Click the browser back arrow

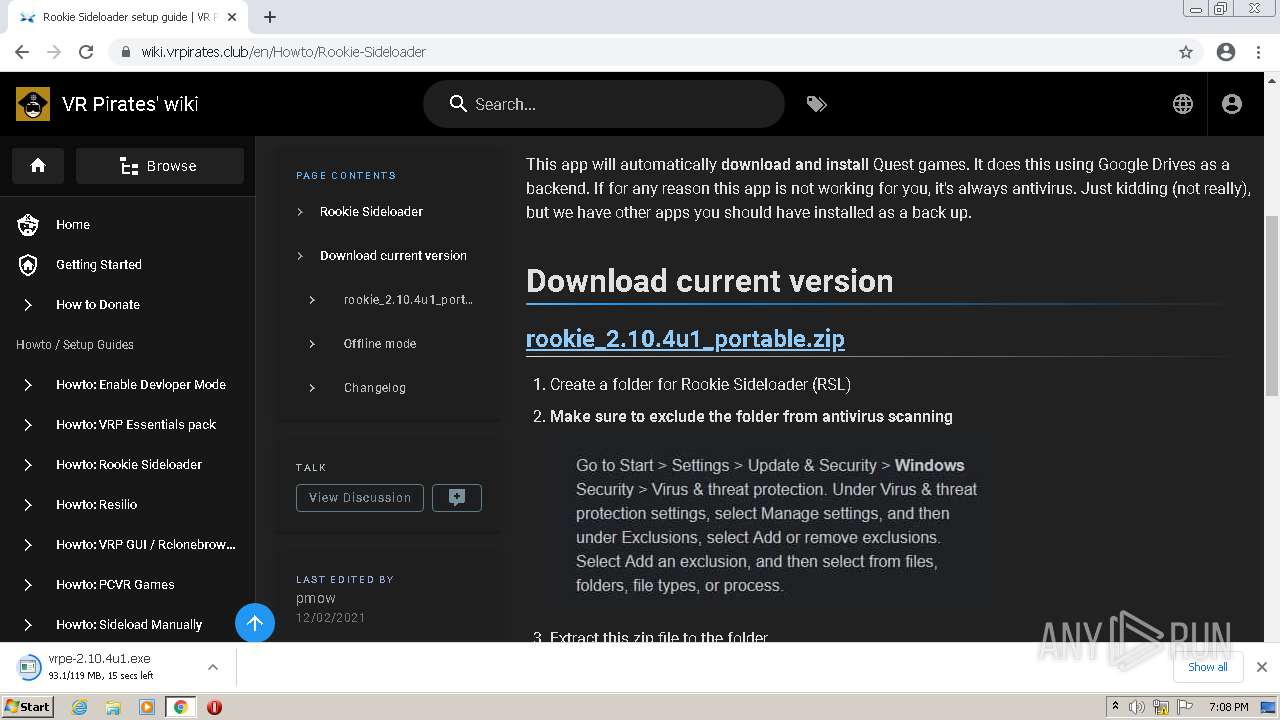point(22,52)
